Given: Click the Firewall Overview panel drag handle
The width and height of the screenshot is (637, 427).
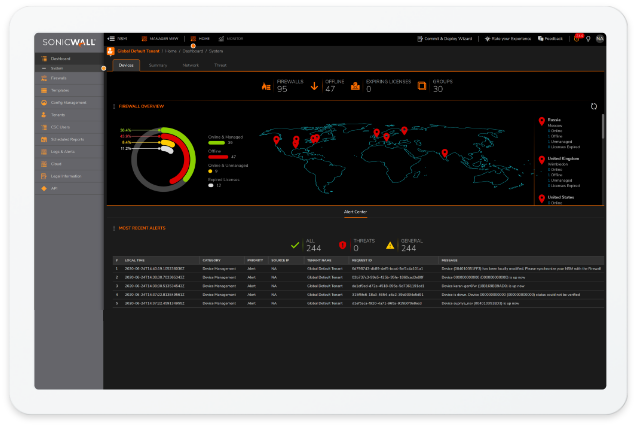Looking at the screenshot, I should pyautogui.click(x=114, y=106).
